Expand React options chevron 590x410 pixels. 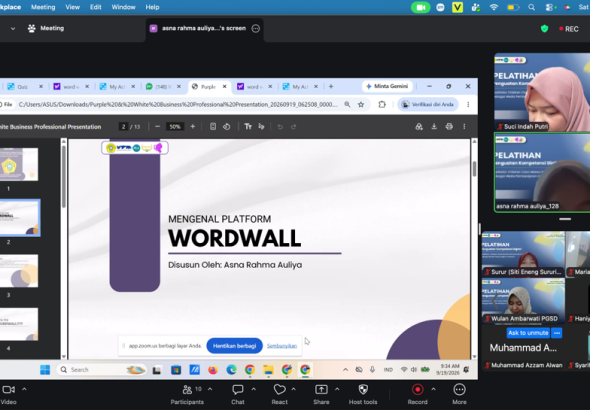click(293, 389)
